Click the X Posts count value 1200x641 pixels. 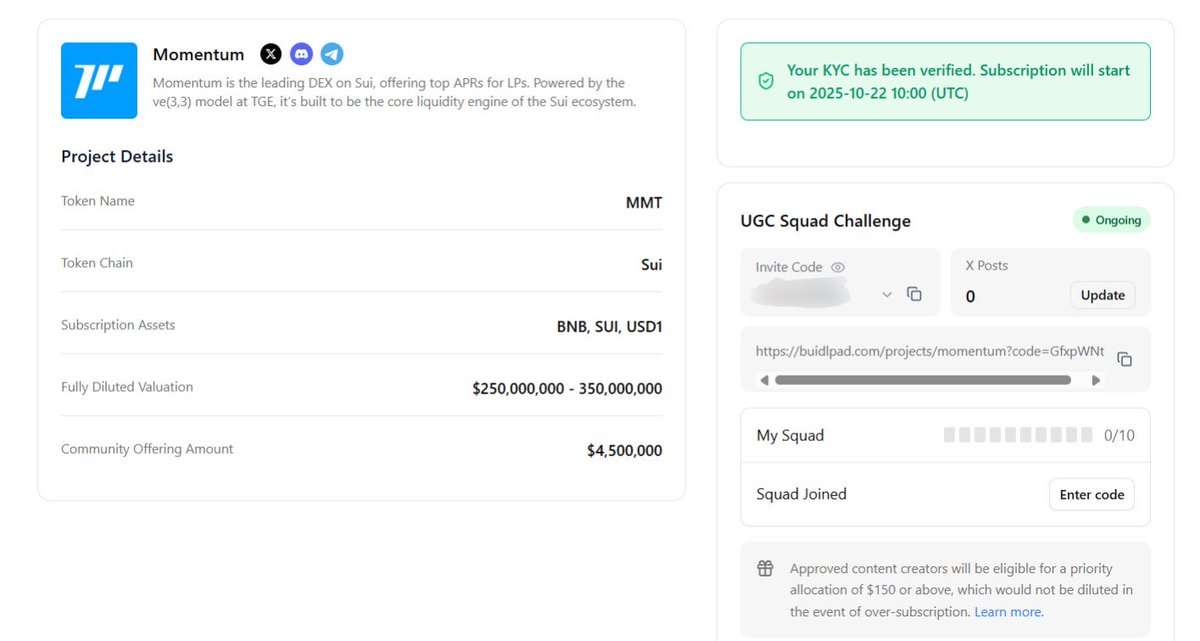pyautogui.click(x=970, y=296)
